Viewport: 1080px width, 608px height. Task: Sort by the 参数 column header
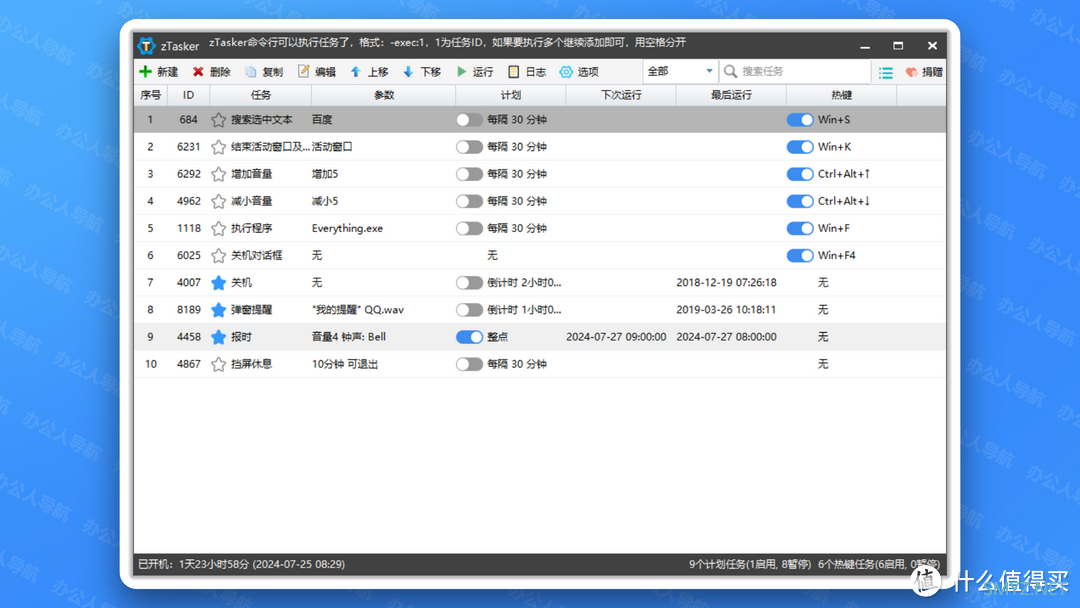(384, 95)
